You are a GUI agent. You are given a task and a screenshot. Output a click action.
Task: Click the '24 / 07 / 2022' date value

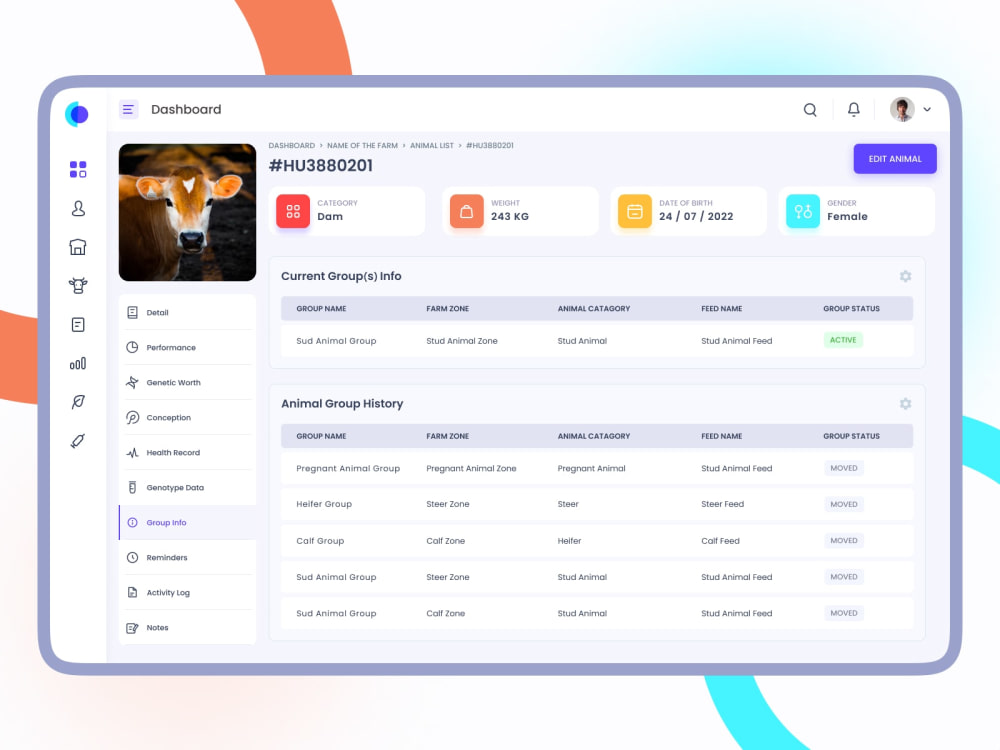point(696,216)
